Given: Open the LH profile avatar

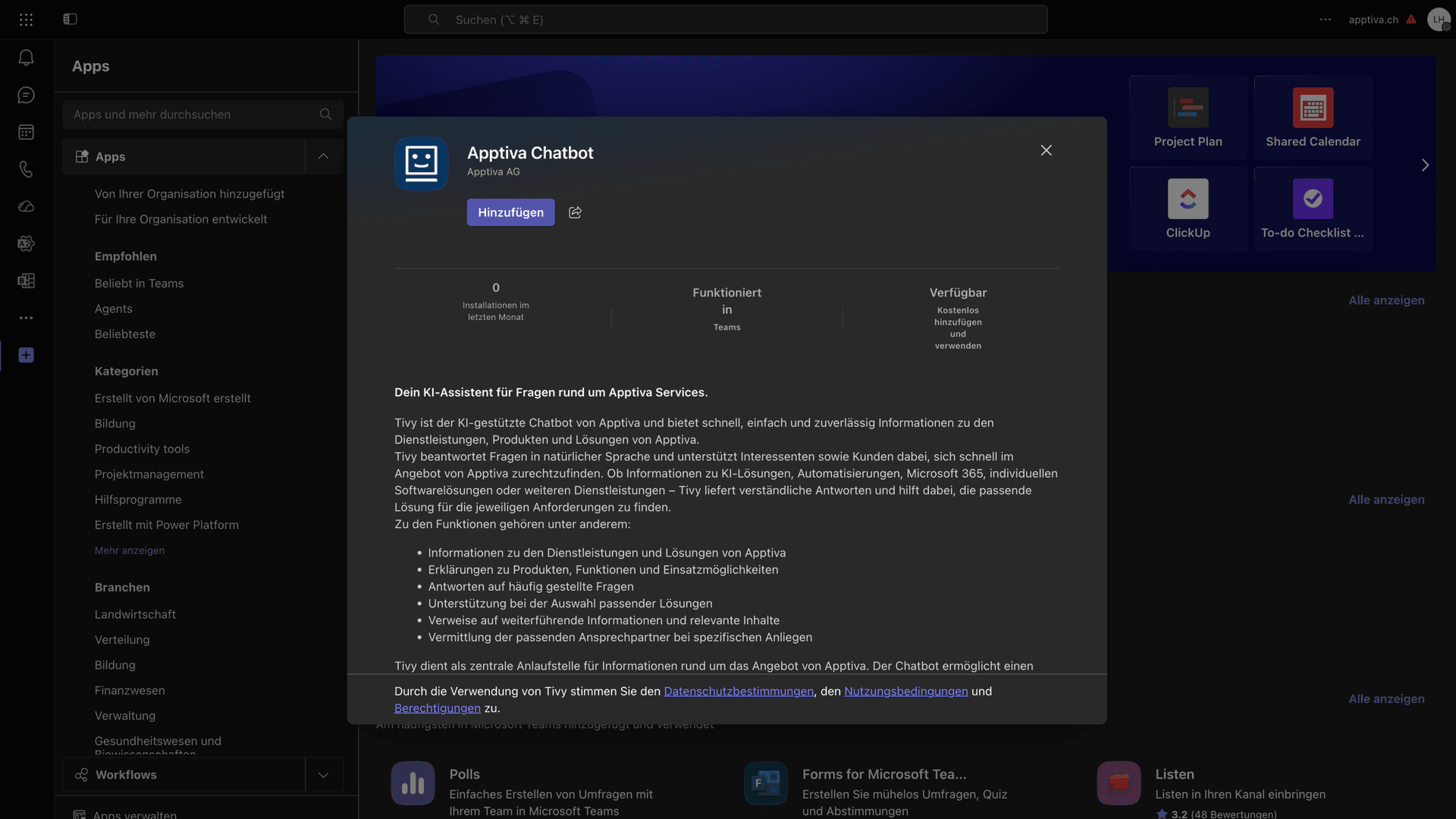Looking at the screenshot, I should click(1439, 20).
